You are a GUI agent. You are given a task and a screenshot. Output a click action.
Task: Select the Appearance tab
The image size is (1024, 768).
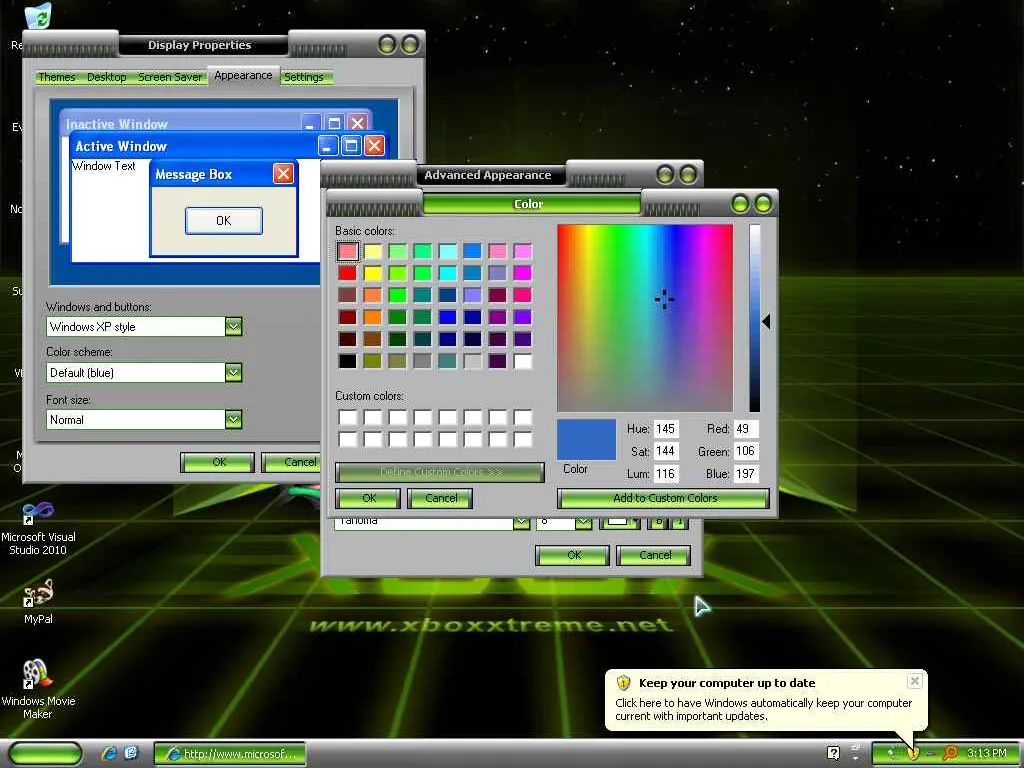[243, 76]
